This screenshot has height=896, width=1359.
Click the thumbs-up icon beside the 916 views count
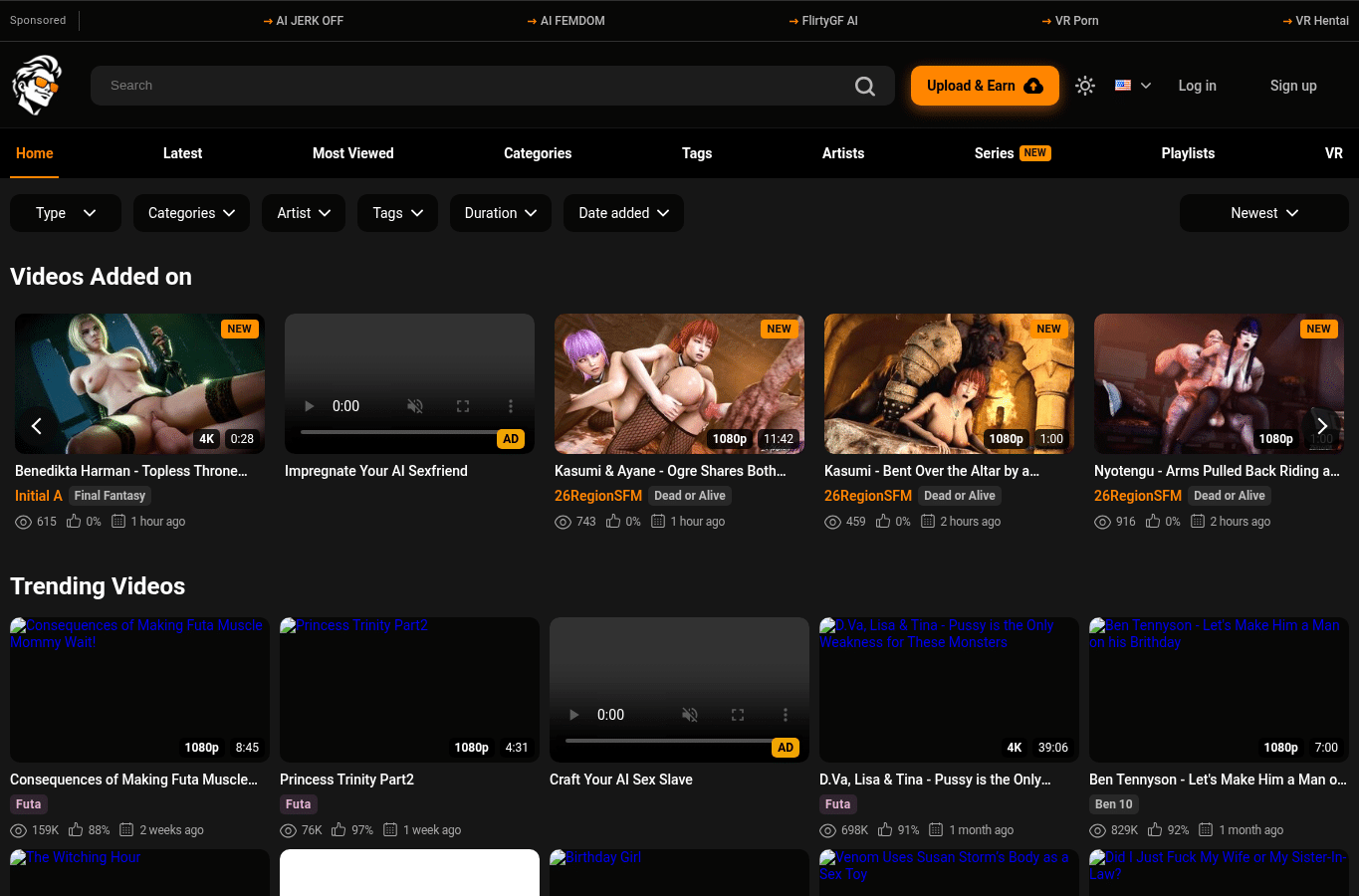click(1153, 521)
